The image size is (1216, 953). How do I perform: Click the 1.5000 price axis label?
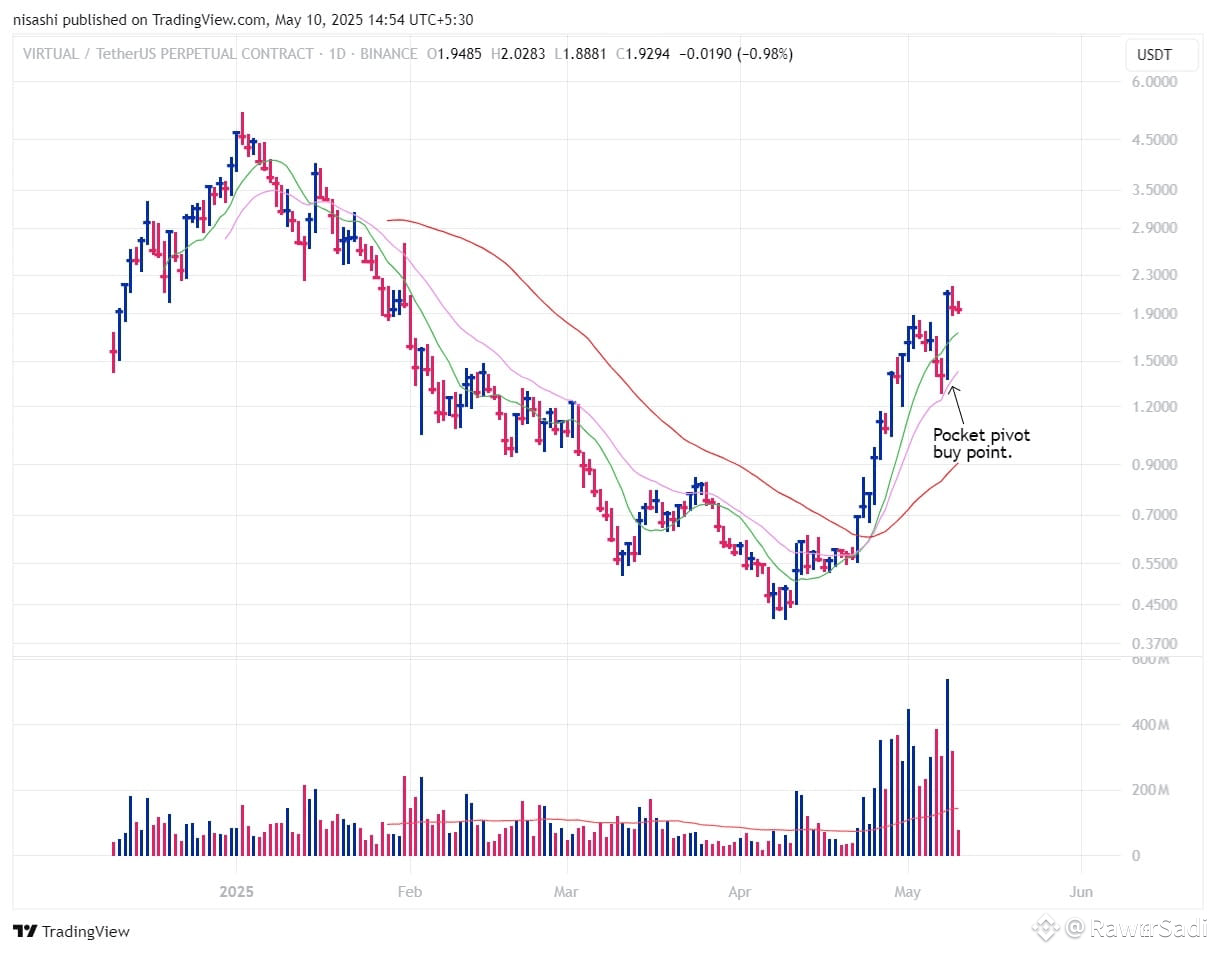pyautogui.click(x=1155, y=361)
